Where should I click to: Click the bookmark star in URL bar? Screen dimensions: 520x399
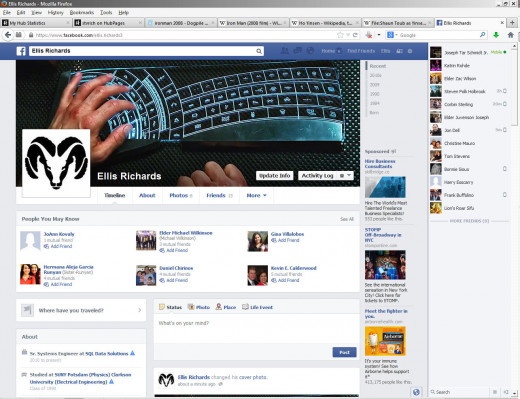coord(340,35)
